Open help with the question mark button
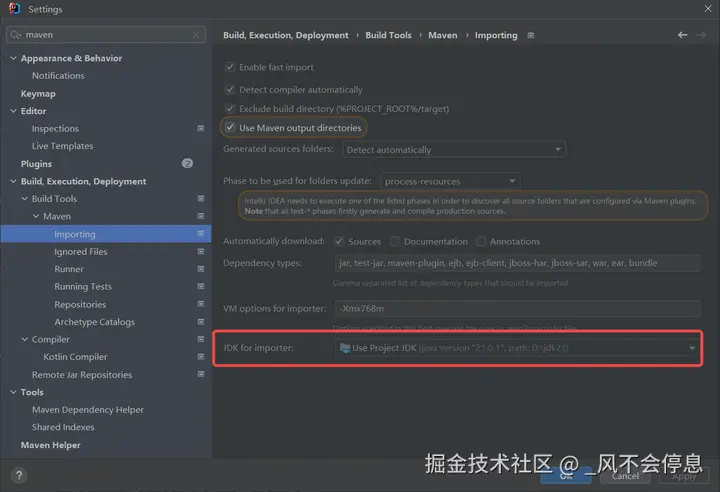720x492 pixels. (19, 475)
